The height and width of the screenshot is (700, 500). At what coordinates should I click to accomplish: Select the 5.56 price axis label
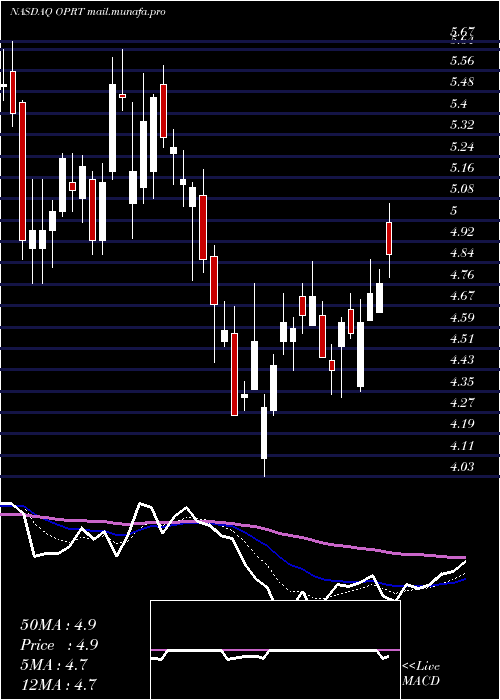[462, 61]
